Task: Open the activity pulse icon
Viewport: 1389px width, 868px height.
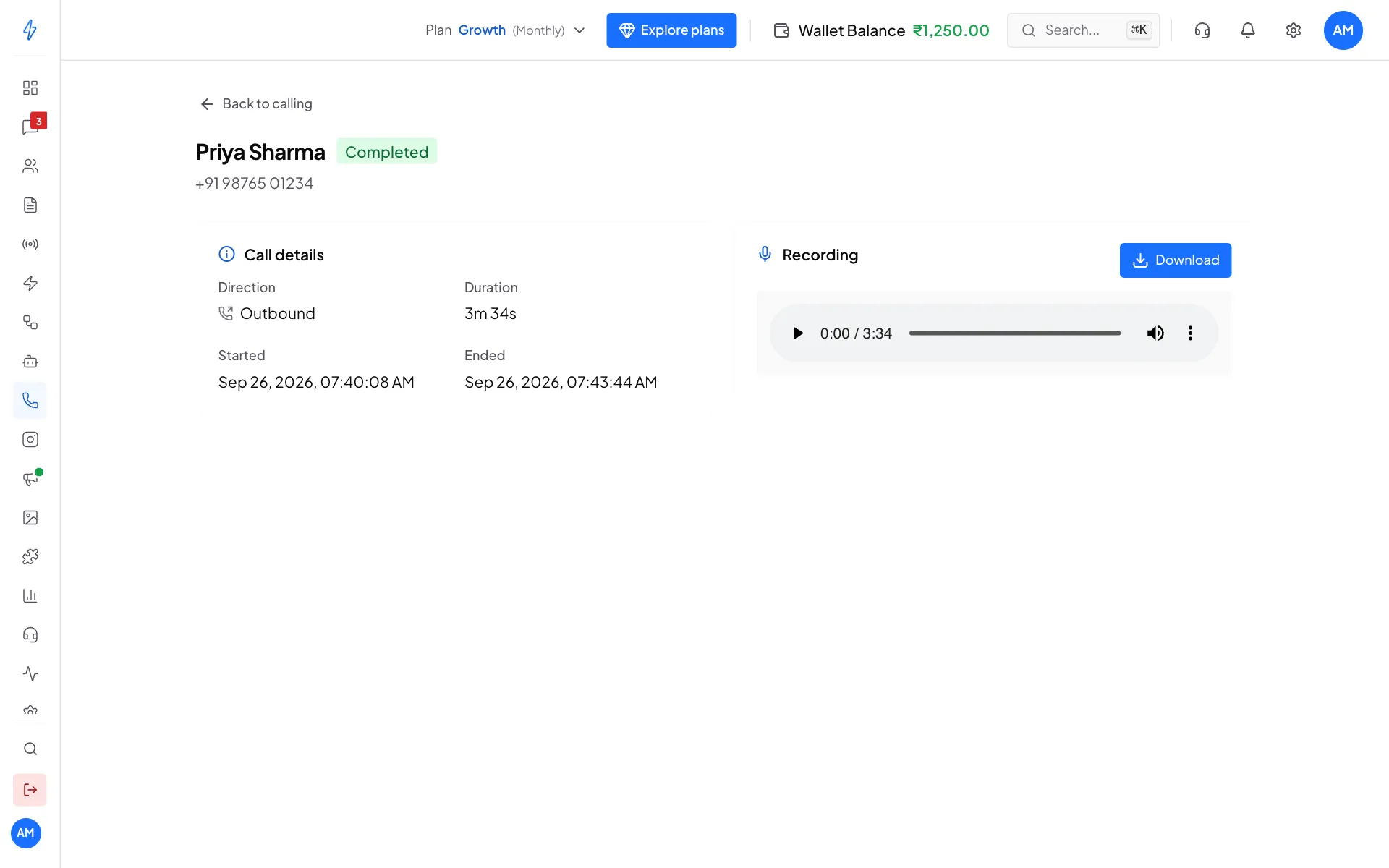Action: click(30, 674)
